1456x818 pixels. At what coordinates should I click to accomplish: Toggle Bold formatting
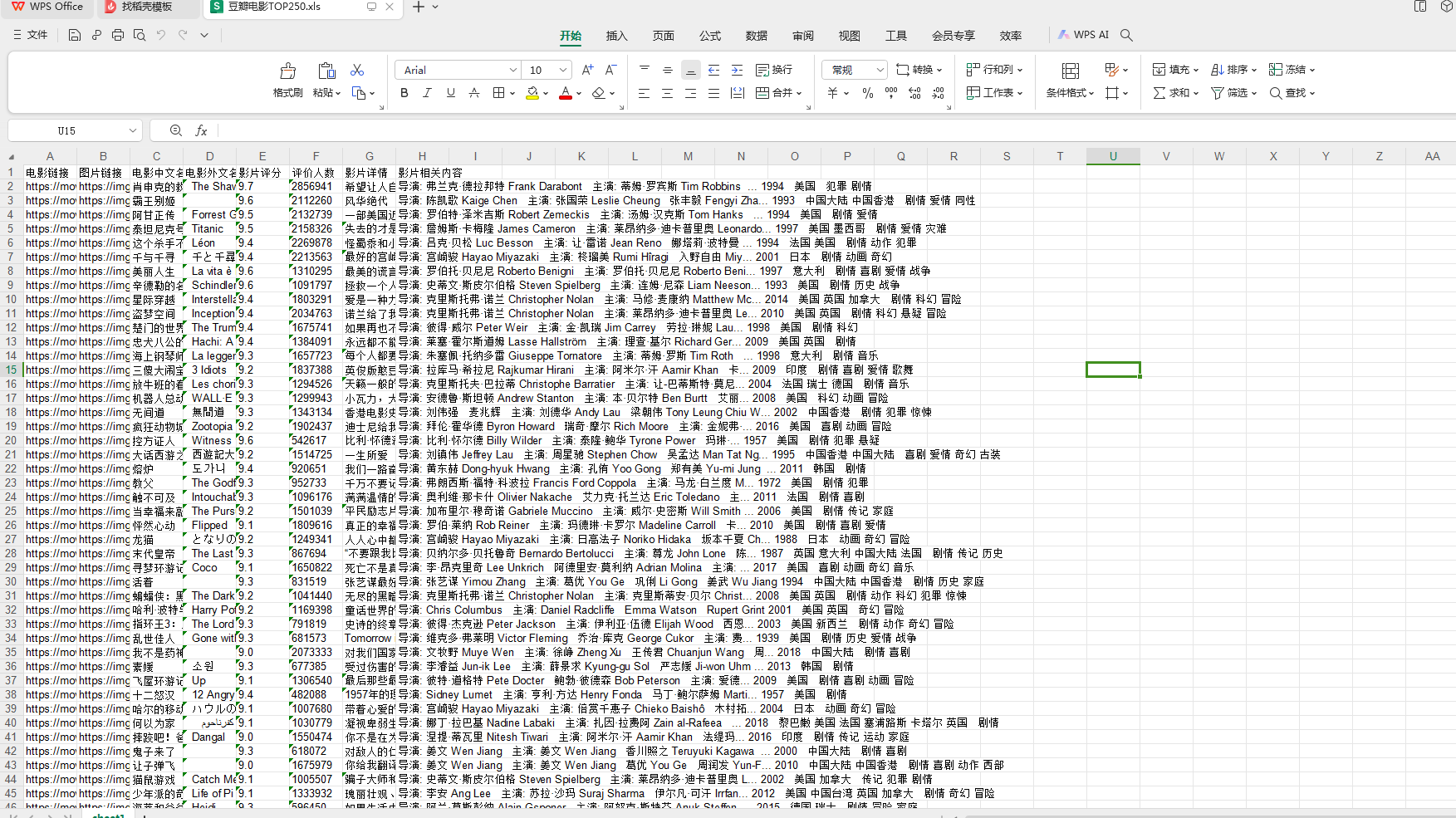click(404, 93)
